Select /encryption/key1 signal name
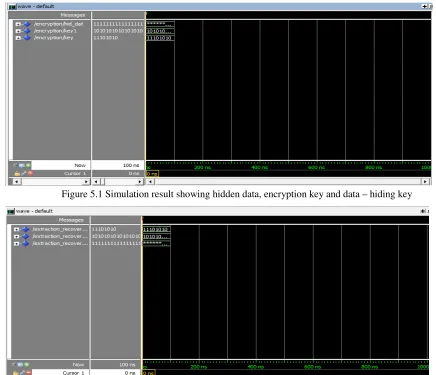436x375 pixels. click(55, 31)
